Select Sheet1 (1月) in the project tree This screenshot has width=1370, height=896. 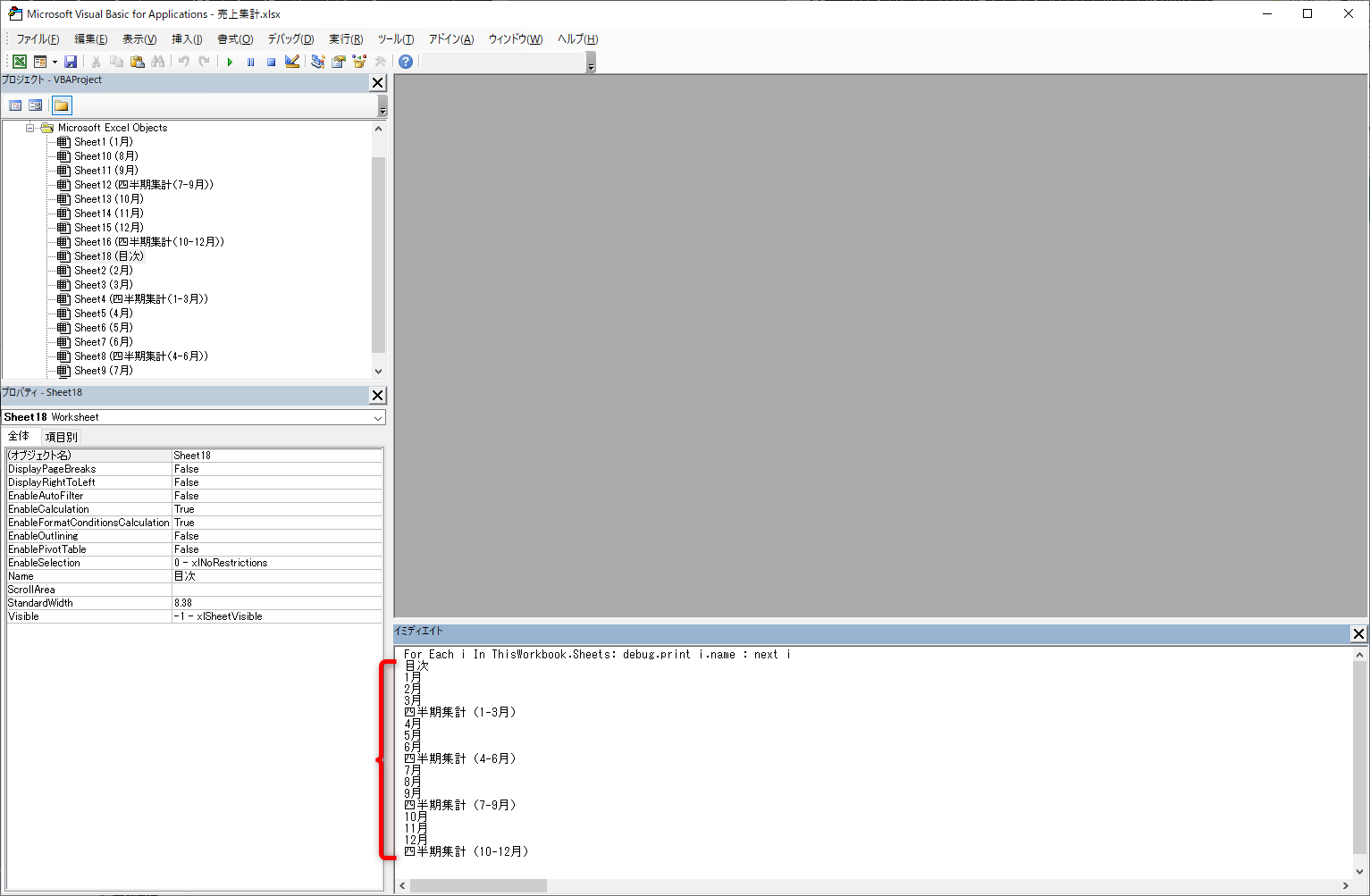click(103, 142)
